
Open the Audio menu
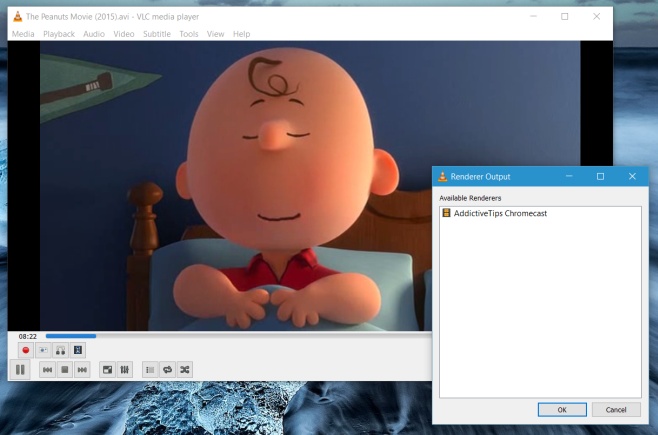94,34
